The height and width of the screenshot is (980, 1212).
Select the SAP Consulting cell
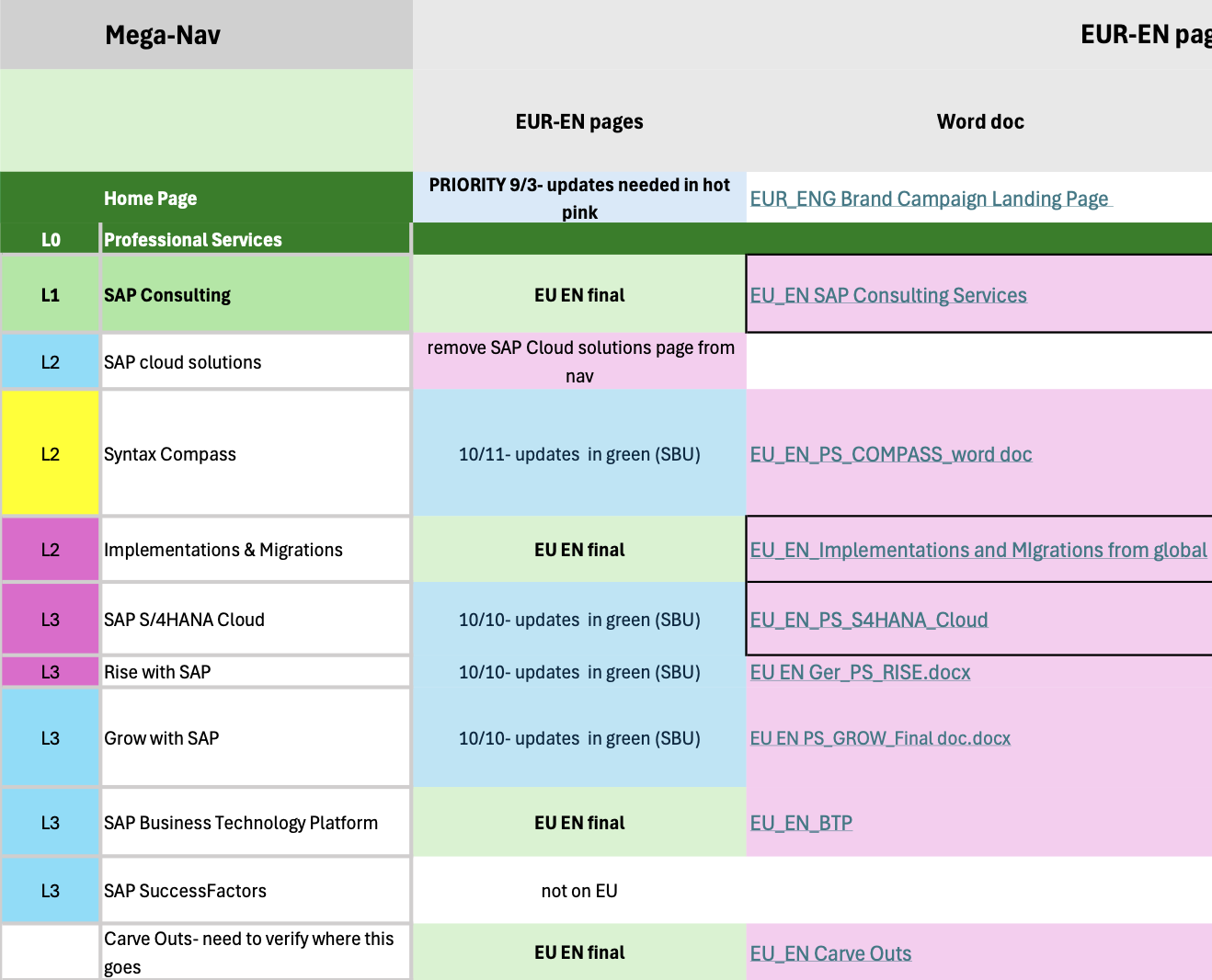[x=256, y=295]
